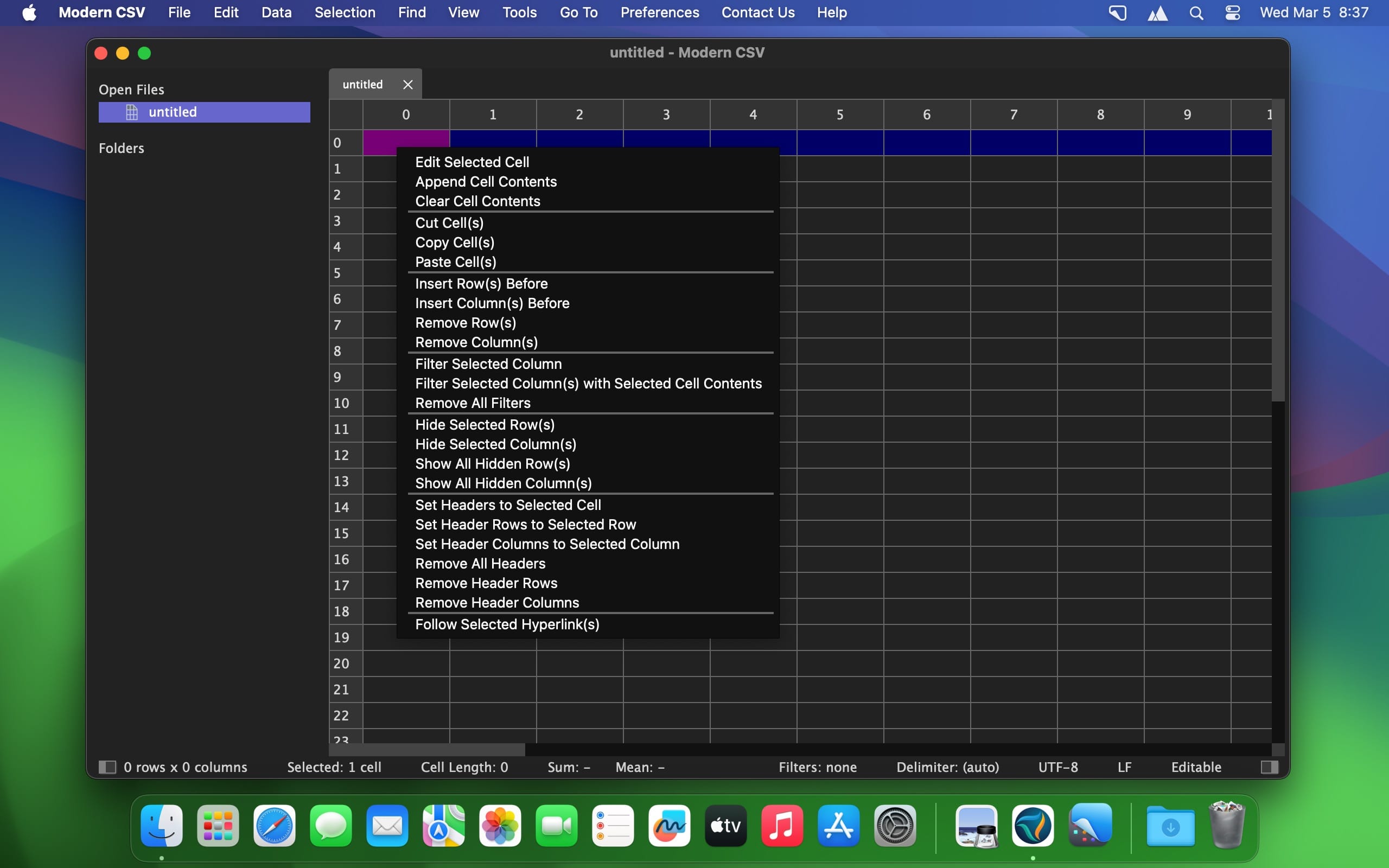The height and width of the screenshot is (868, 1389).
Task: Choose Copy Cell(s)
Action: click(x=455, y=242)
